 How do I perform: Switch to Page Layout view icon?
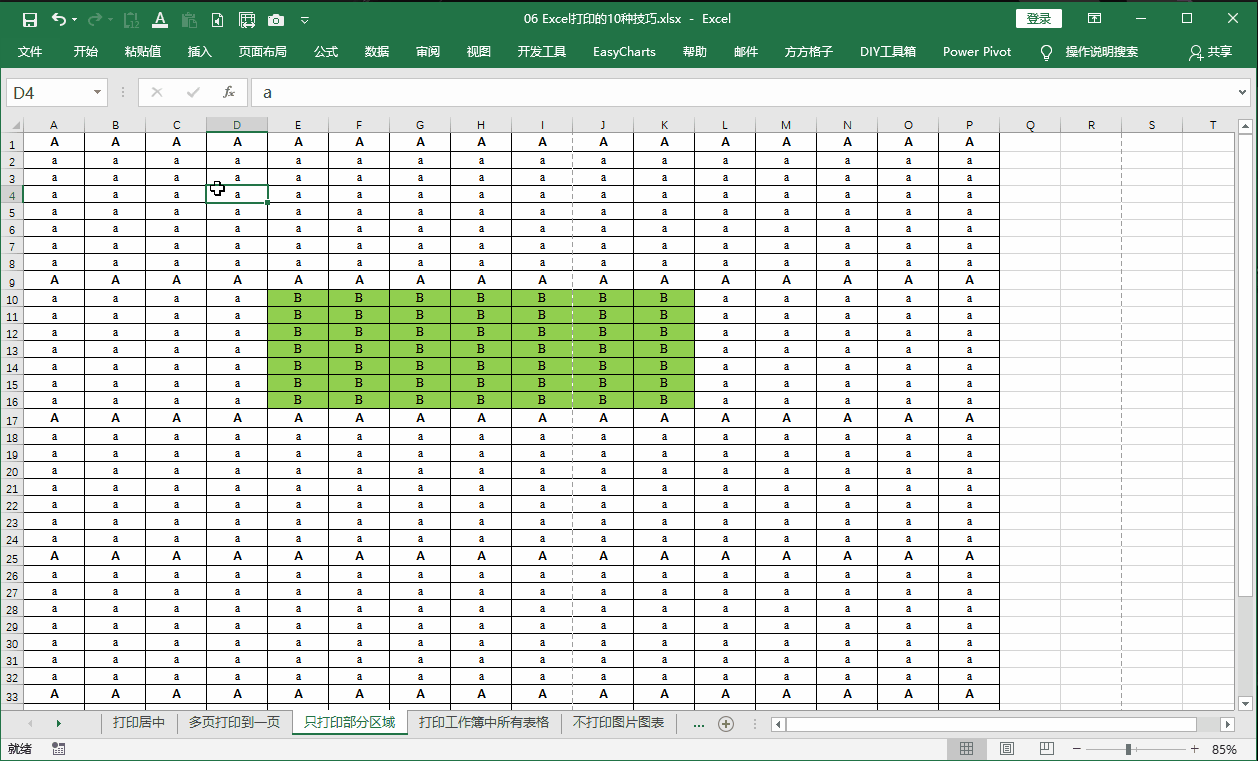point(1007,749)
